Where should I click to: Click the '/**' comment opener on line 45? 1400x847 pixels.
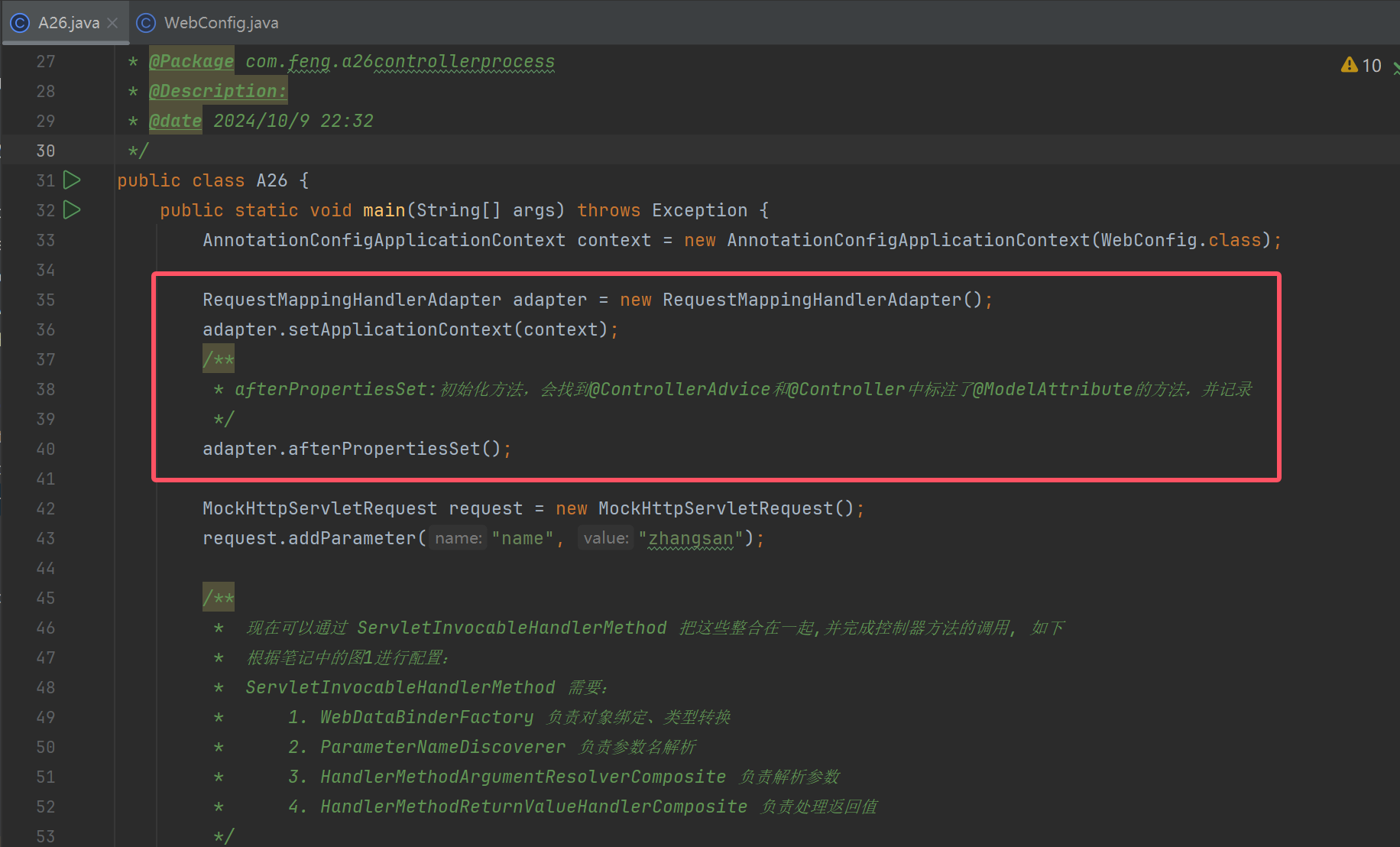[219, 598]
